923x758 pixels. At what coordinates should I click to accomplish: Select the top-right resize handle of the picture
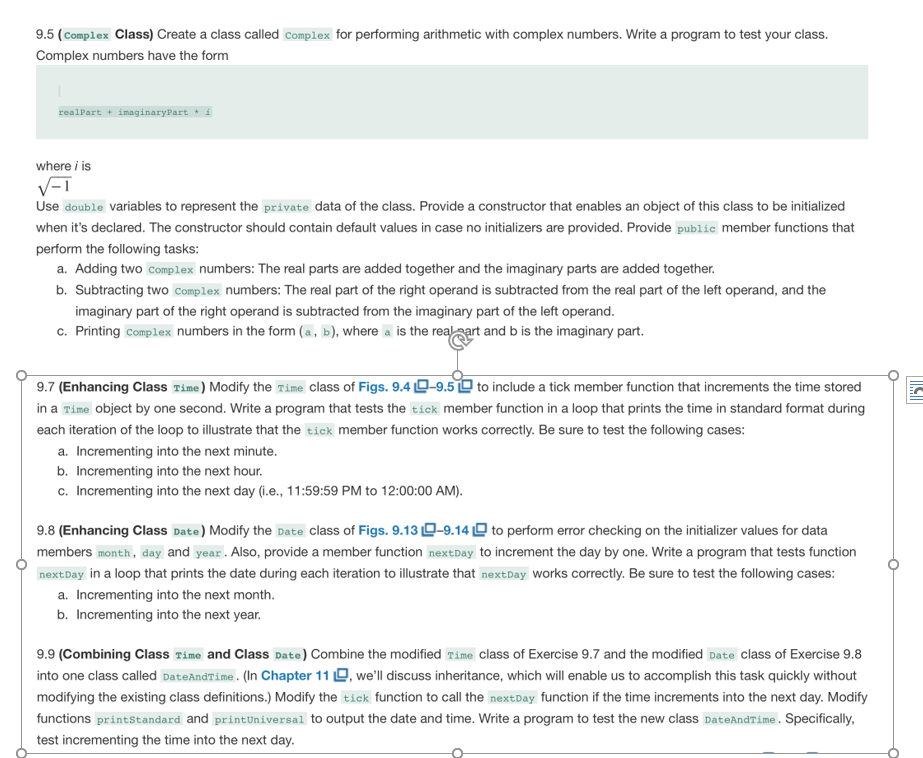click(x=893, y=375)
